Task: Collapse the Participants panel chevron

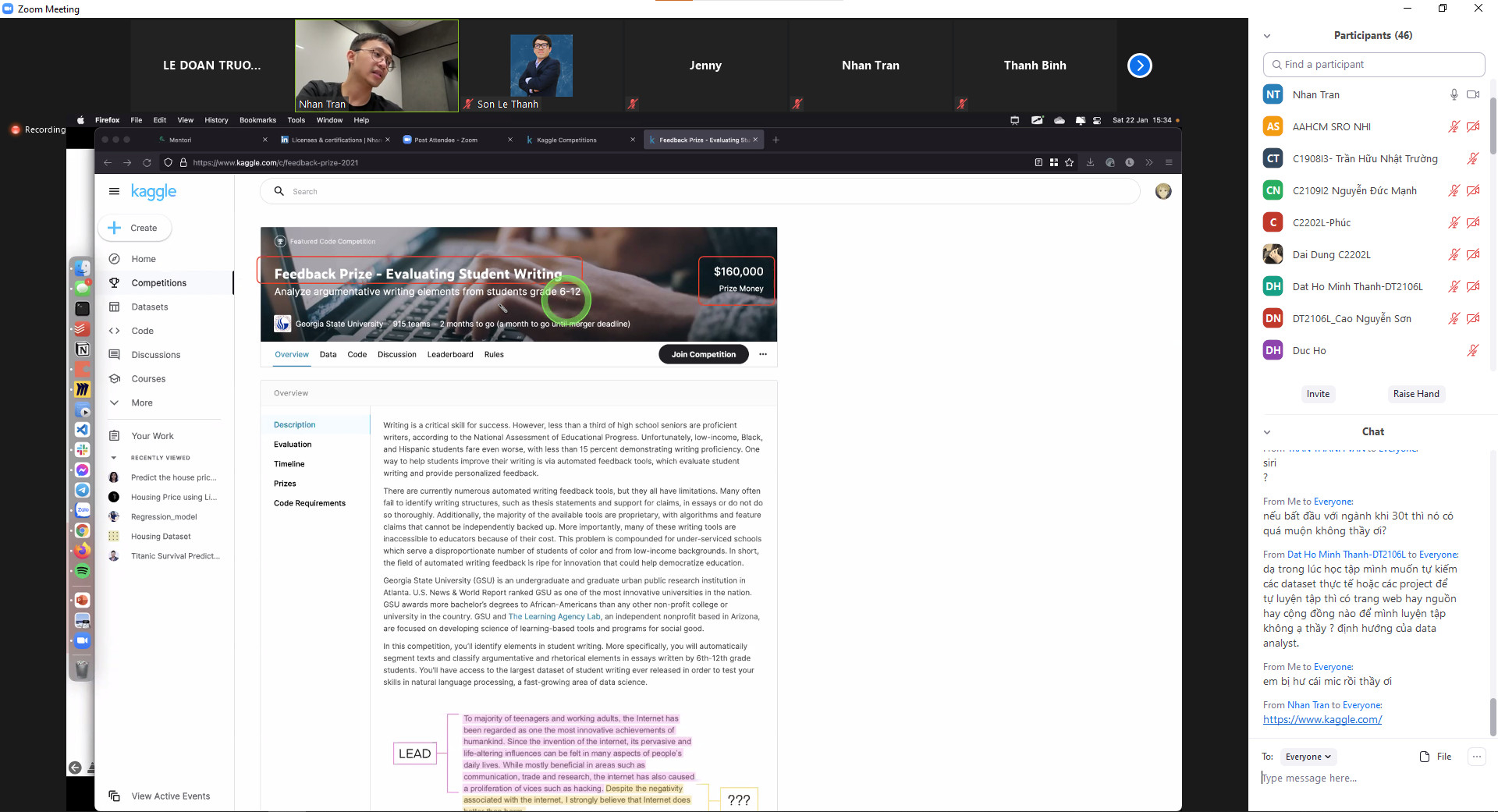Action: click(x=1267, y=36)
